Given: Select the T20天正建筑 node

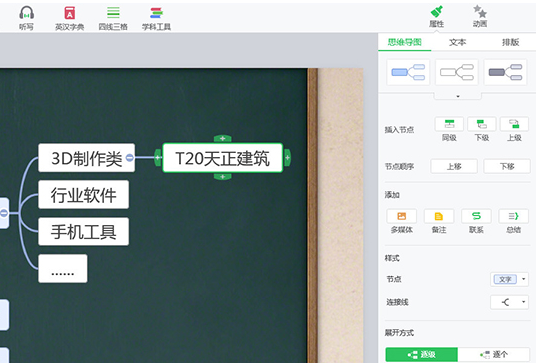Looking at the screenshot, I should pyautogui.click(x=223, y=158).
